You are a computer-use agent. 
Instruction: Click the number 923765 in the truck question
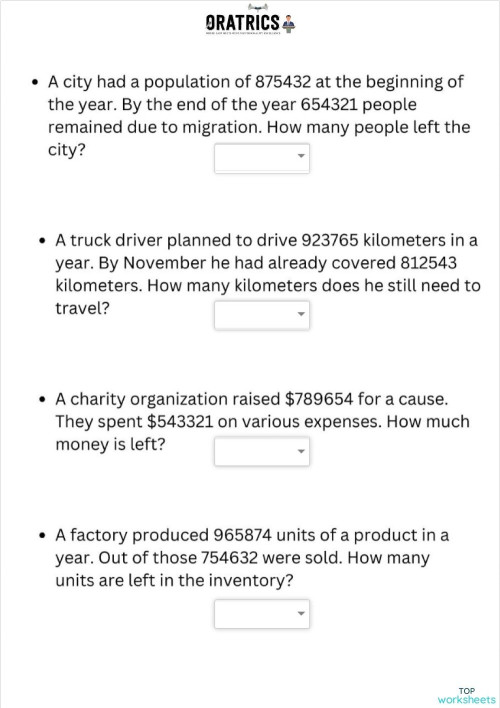coord(330,240)
